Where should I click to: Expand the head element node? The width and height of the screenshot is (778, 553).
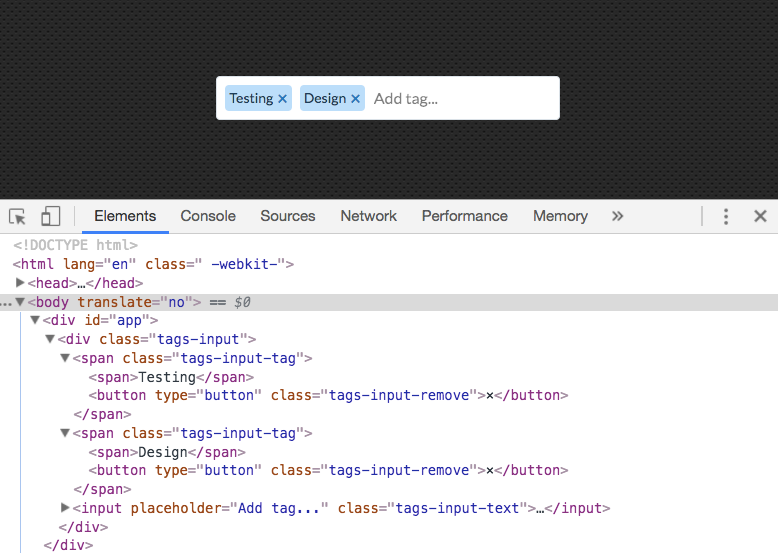(x=20, y=283)
